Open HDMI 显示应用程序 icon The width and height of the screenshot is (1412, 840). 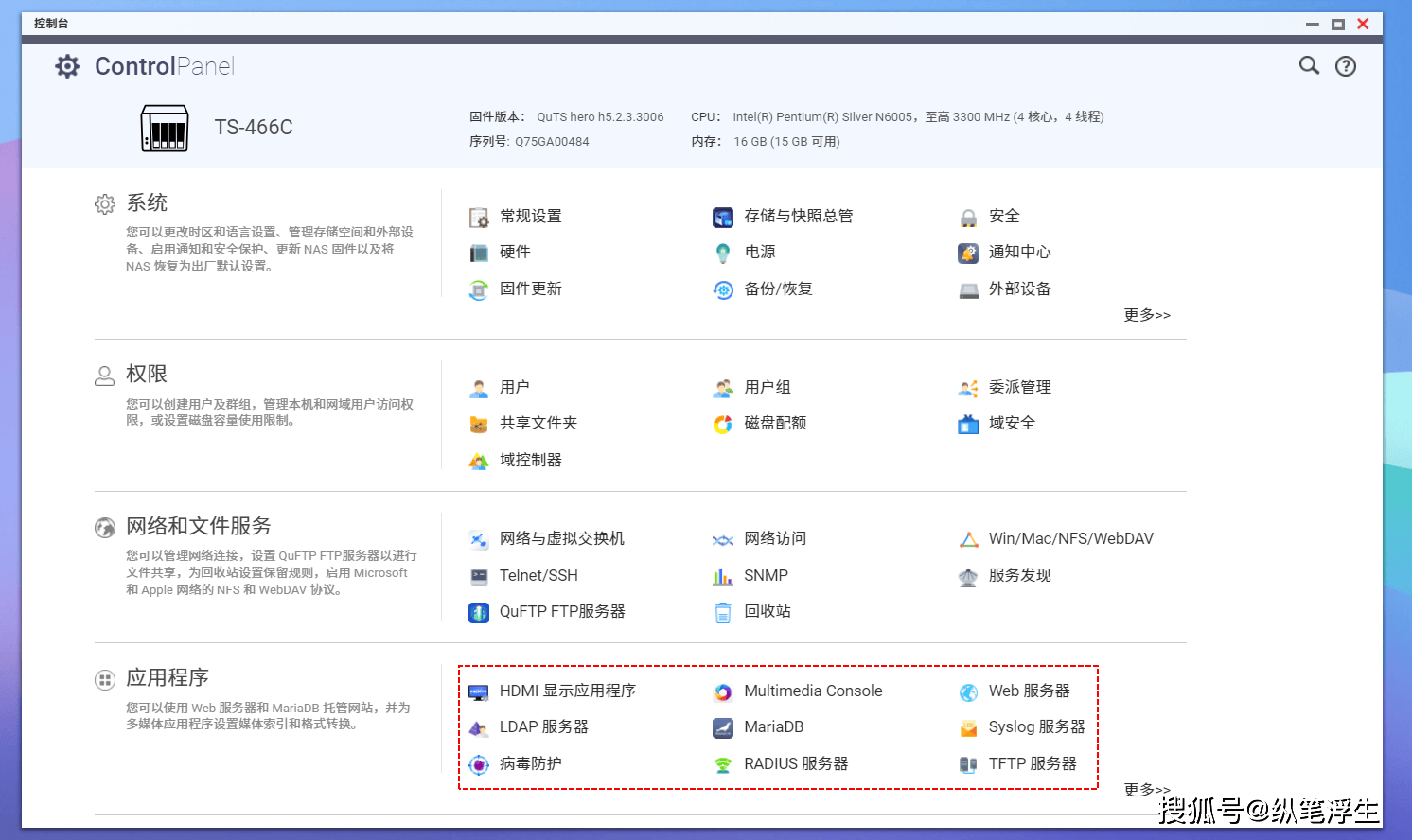coord(479,691)
